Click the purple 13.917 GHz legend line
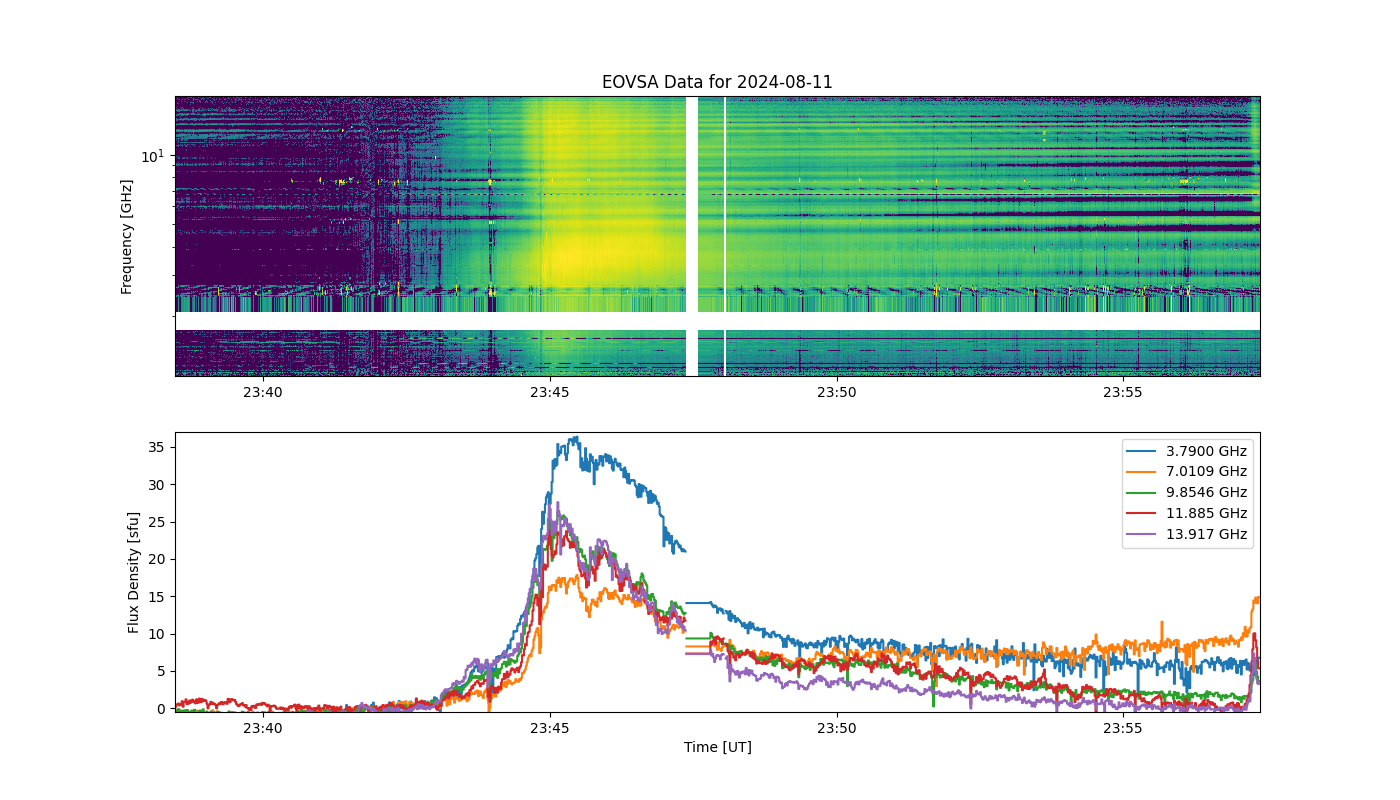This screenshot has width=1400, height=800. click(1144, 535)
